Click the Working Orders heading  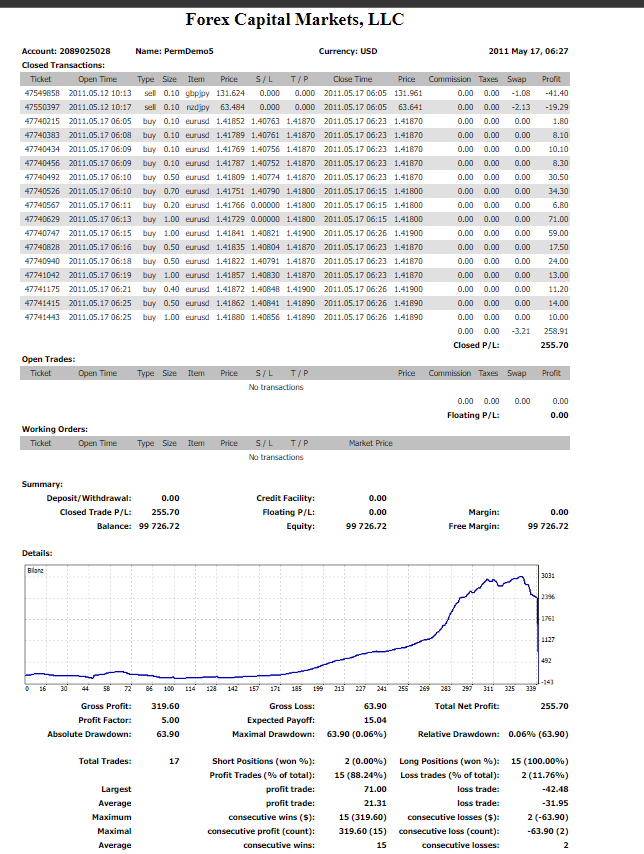coord(54,429)
